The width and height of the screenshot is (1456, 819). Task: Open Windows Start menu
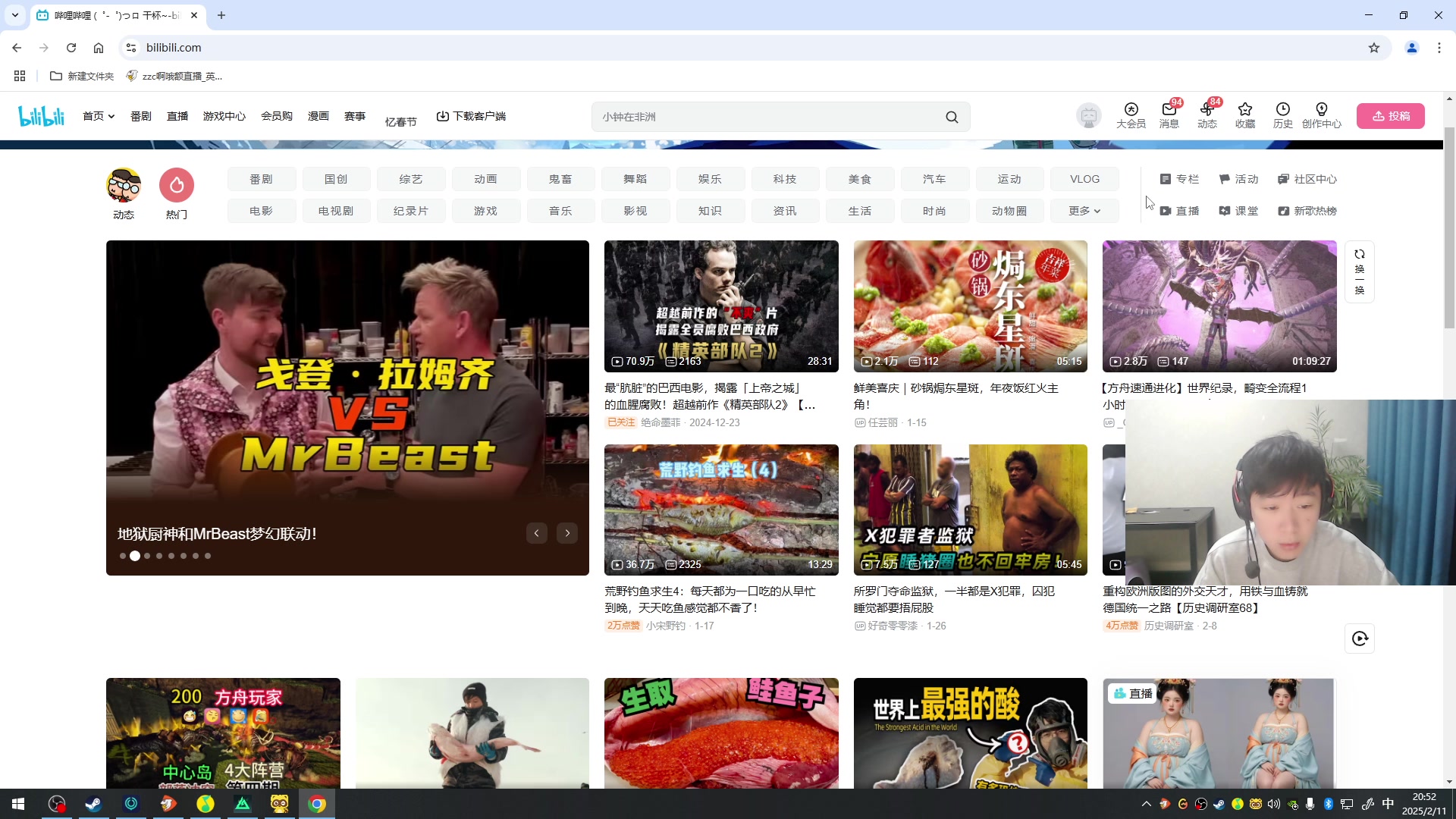(18, 804)
